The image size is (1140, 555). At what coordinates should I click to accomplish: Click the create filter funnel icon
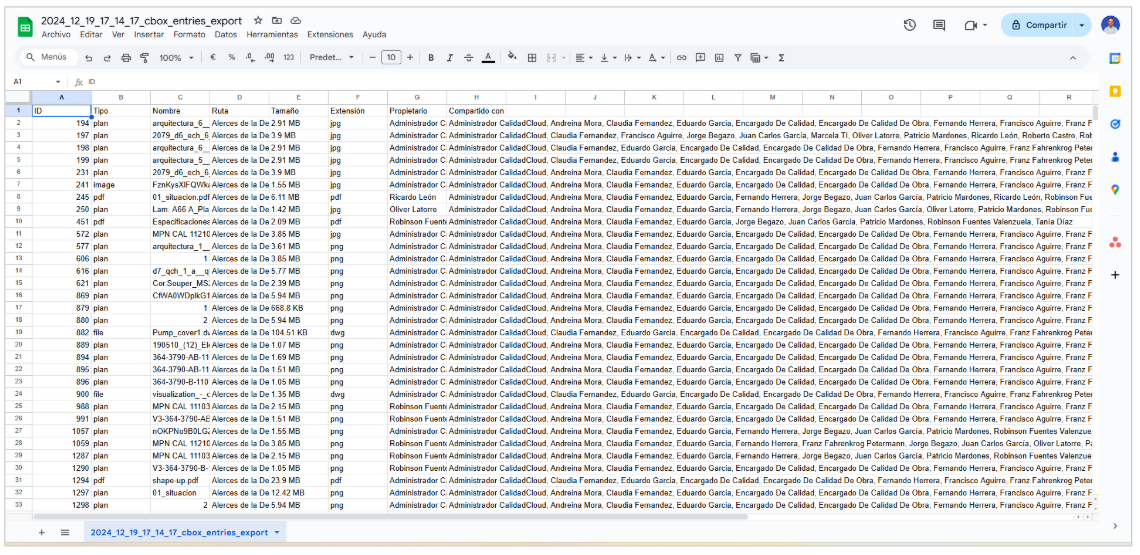[738, 58]
